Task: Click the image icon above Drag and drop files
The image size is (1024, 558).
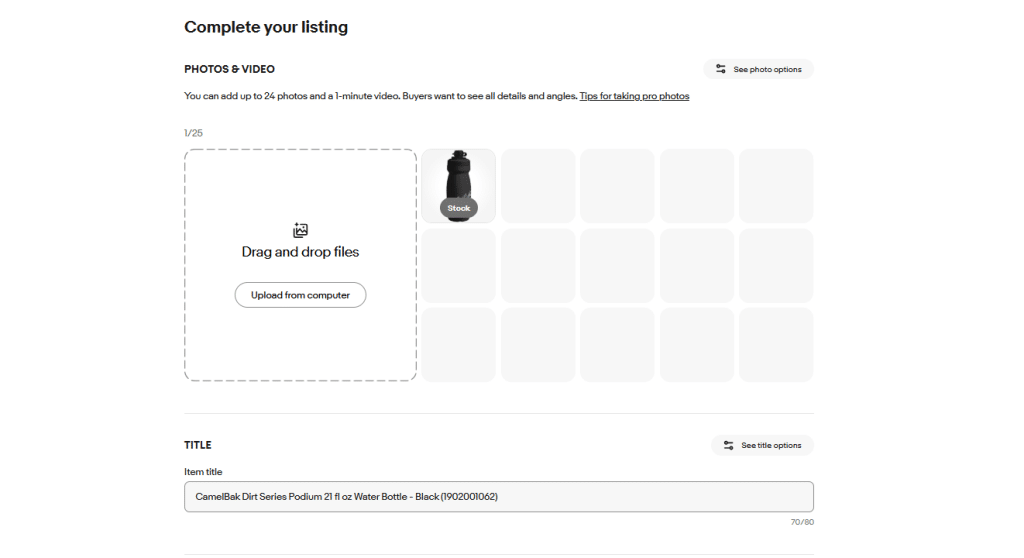Action: coord(300,230)
